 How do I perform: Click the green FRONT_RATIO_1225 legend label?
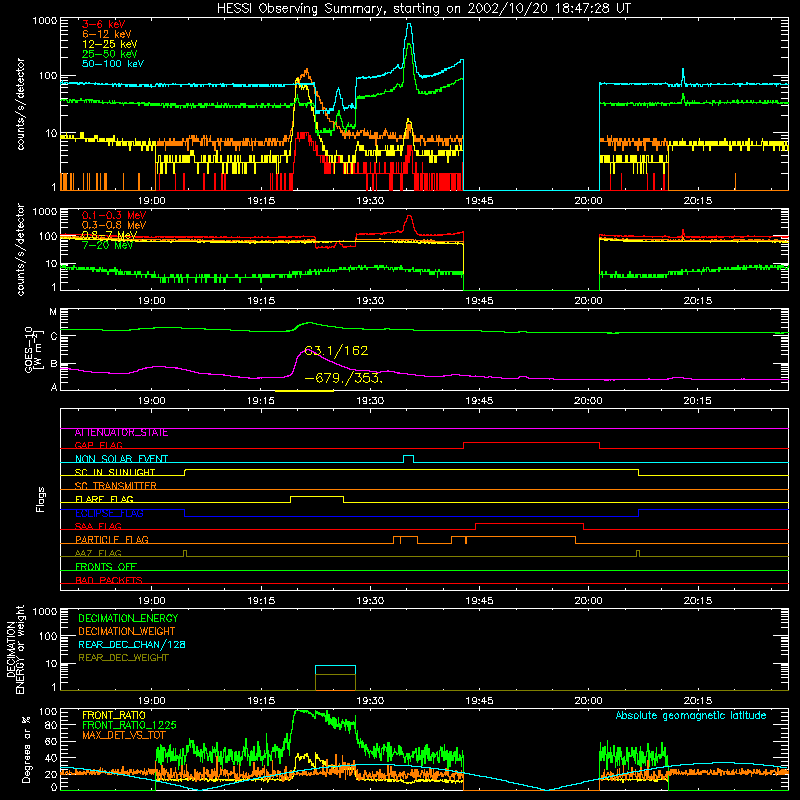tap(129, 725)
